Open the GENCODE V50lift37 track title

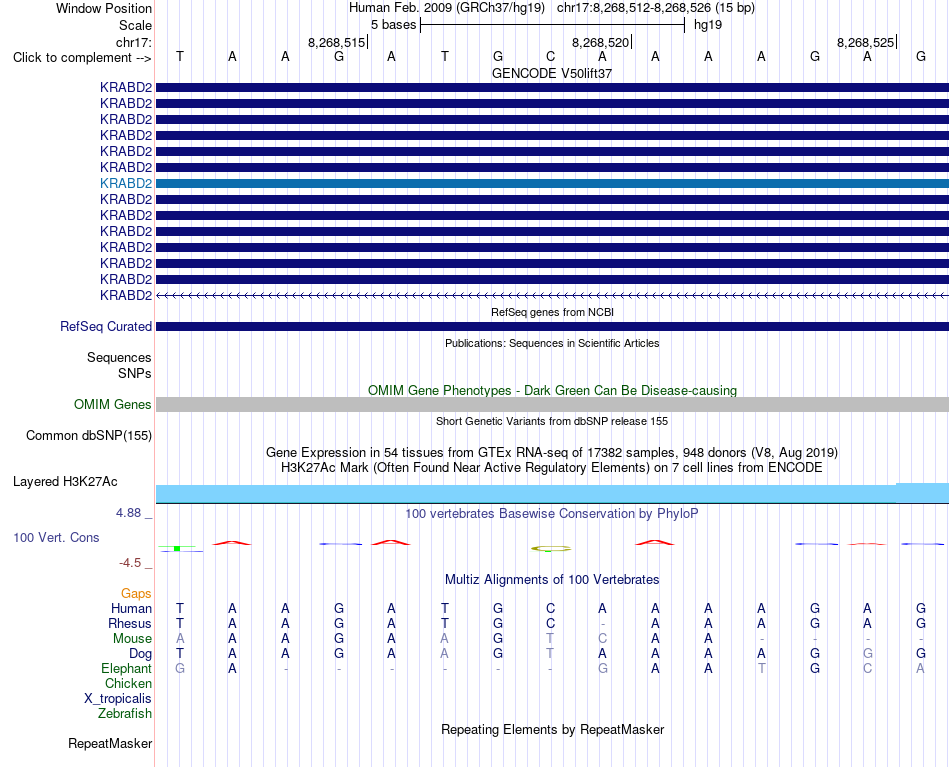point(552,73)
